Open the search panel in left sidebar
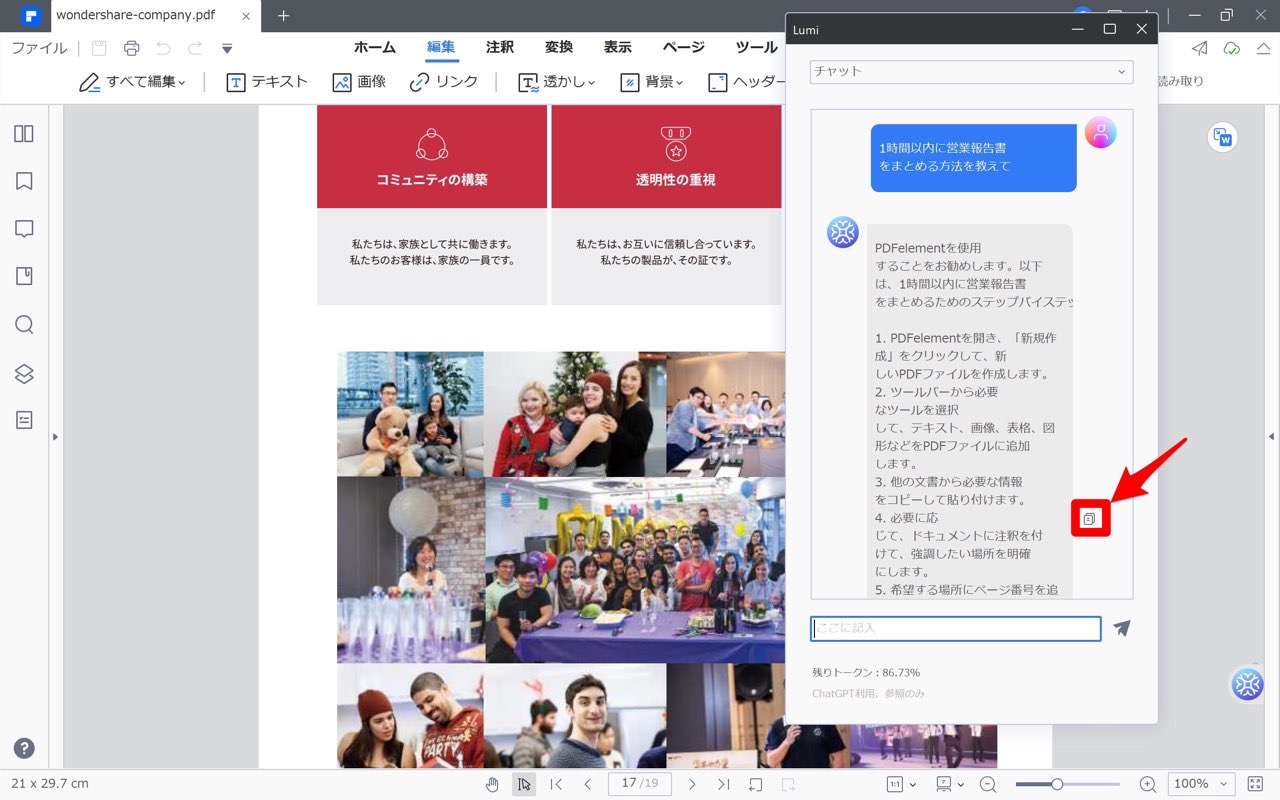This screenshot has height=800, width=1280. pos(24,325)
